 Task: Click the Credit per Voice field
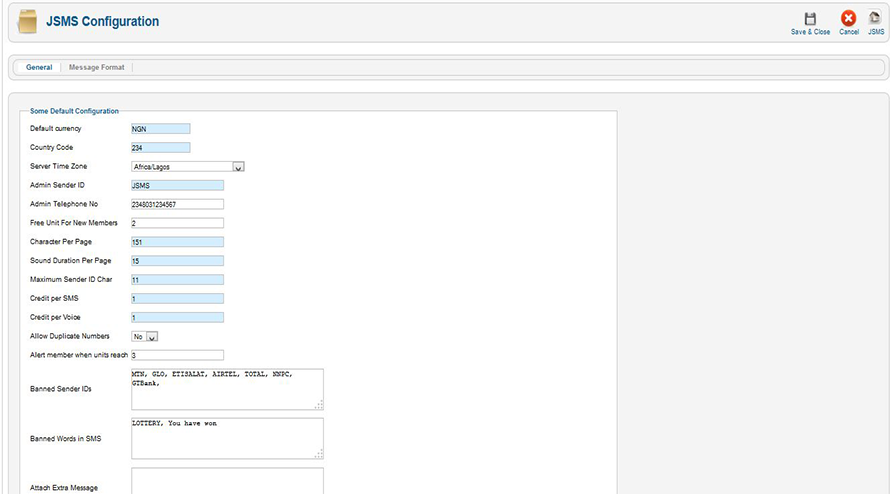coord(177,318)
